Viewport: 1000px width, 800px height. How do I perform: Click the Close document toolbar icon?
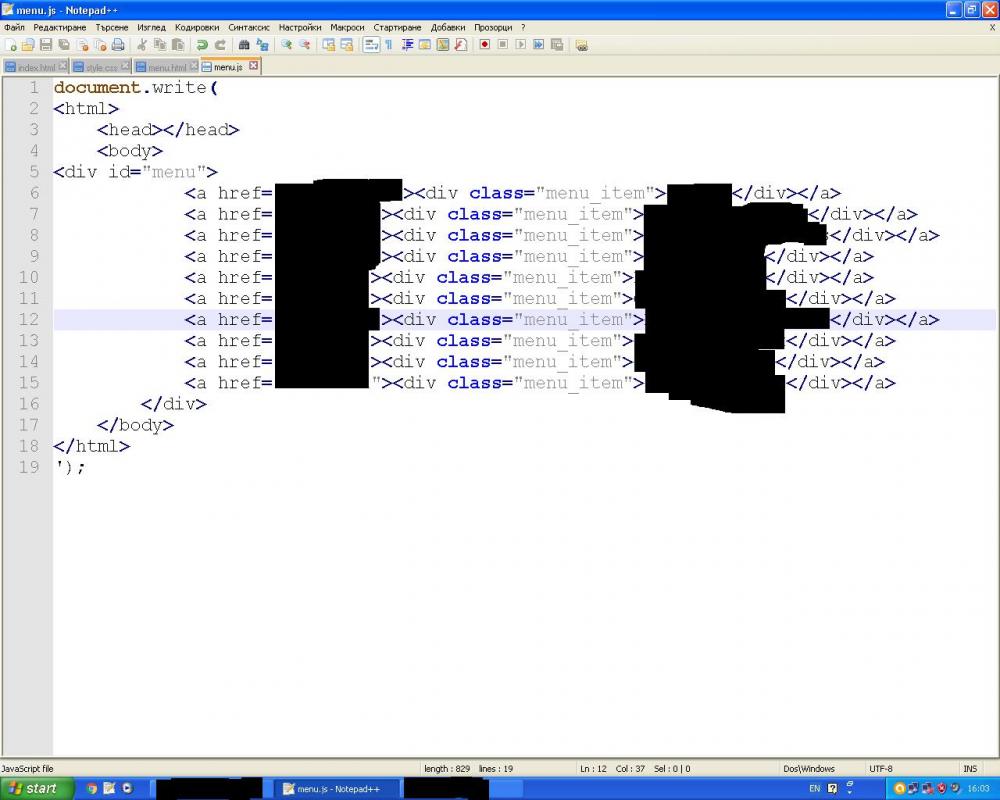[x=82, y=45]
